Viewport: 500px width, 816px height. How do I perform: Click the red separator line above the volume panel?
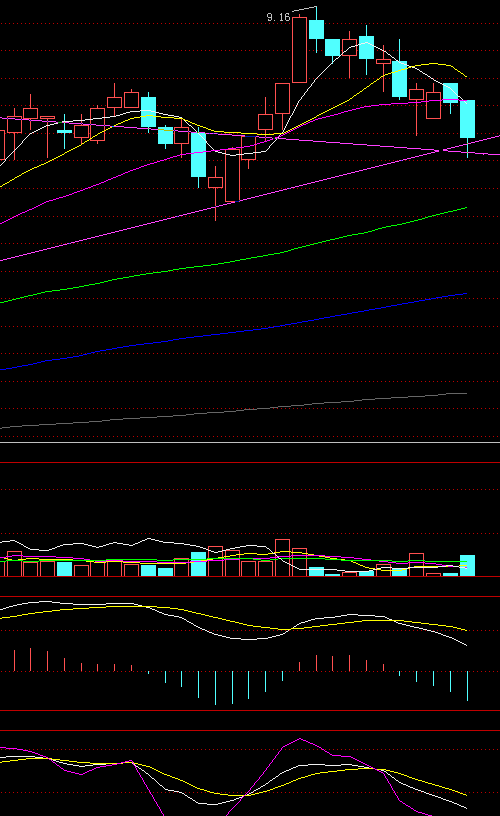pyautogui.click(x=250, y=462)
